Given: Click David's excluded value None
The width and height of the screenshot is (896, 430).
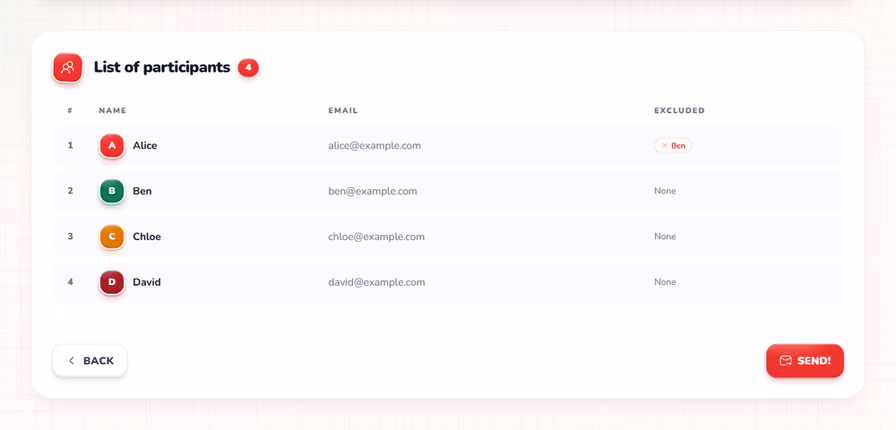Looking at the screenshot, I should pyautogui.click(x=665, y=282).
